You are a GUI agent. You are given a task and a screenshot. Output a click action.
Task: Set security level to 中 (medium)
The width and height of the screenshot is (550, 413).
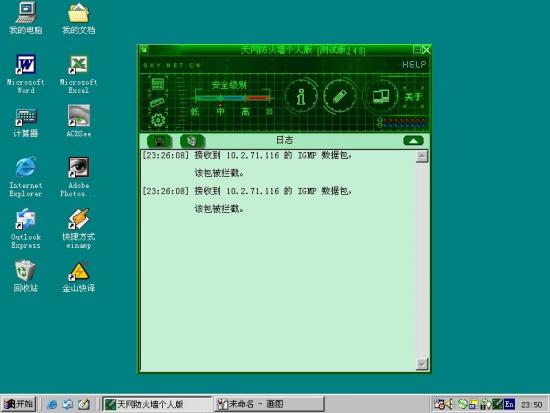pyautogui.click(x=221, y=112)
